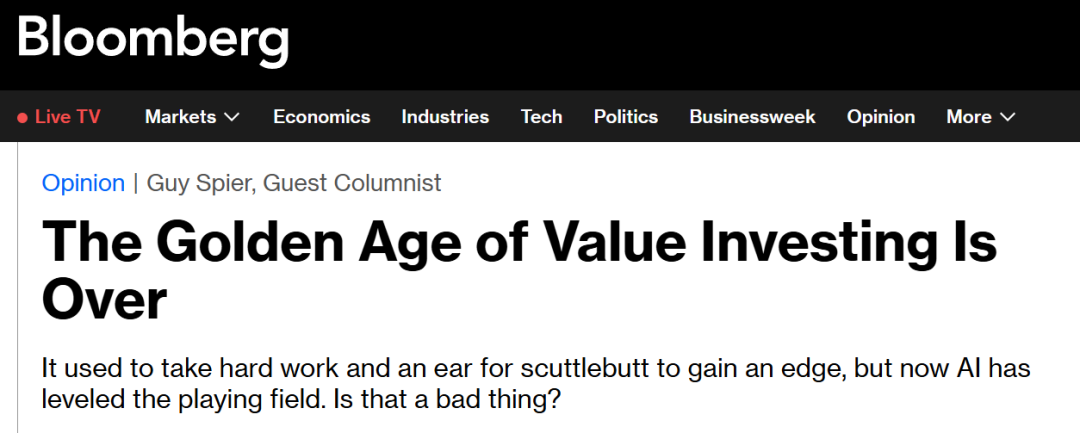Click the red Live TV dot indicator
The height and width of the screenshot is (433, 1080).
click(22, 118)
